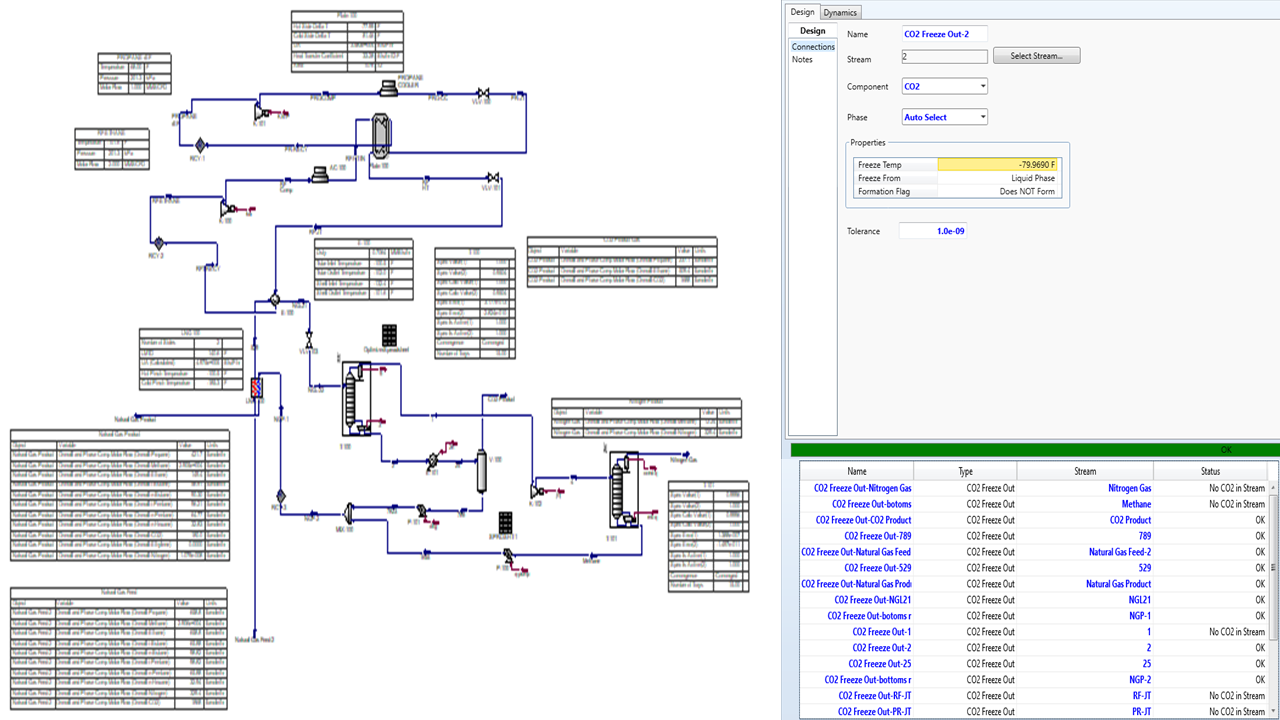Open the Notes page in Design list
1280x720 pixels.
(802, 60)
